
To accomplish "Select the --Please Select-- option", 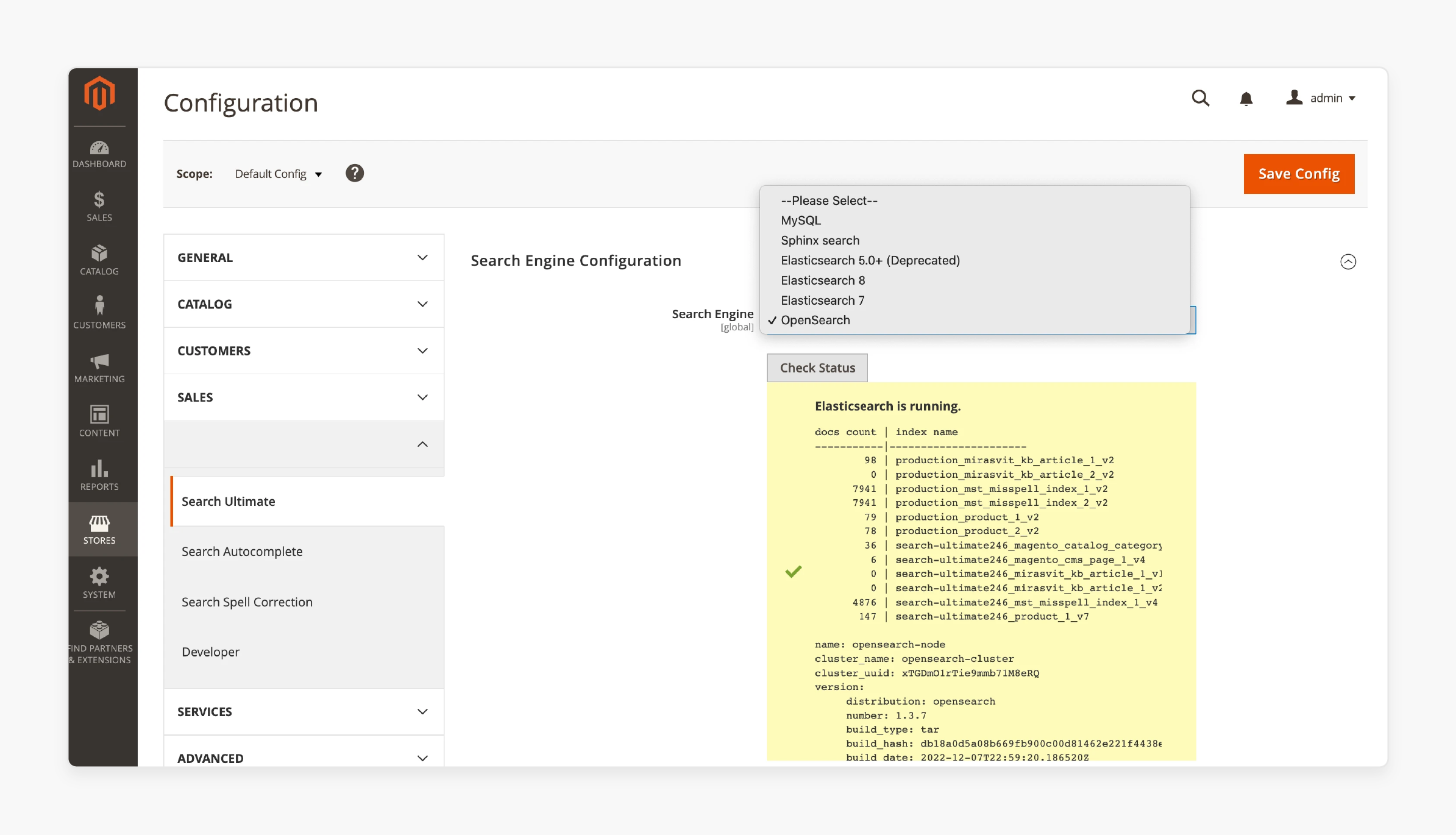I will pyautogui.click(x=975, y=201).
